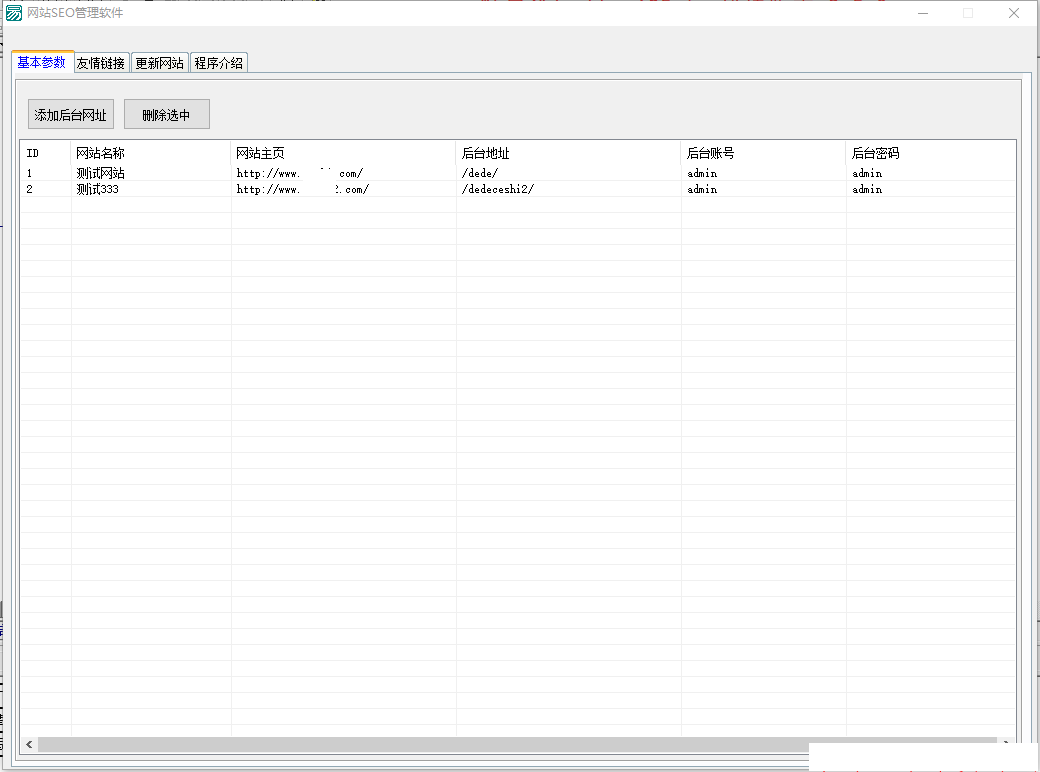Open the 更新网站 tab

pos(160,63)
